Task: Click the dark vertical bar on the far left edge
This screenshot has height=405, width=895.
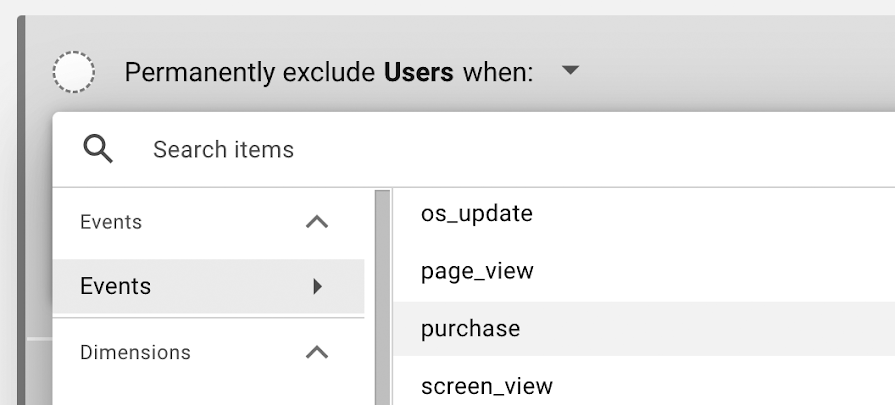Action: click(x=21, y=210)
